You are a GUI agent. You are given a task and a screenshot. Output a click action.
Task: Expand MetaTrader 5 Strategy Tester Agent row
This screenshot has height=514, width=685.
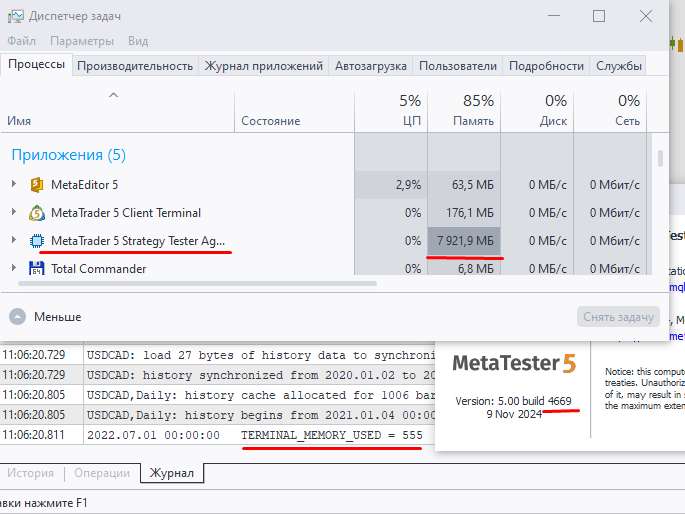[14, 240]
